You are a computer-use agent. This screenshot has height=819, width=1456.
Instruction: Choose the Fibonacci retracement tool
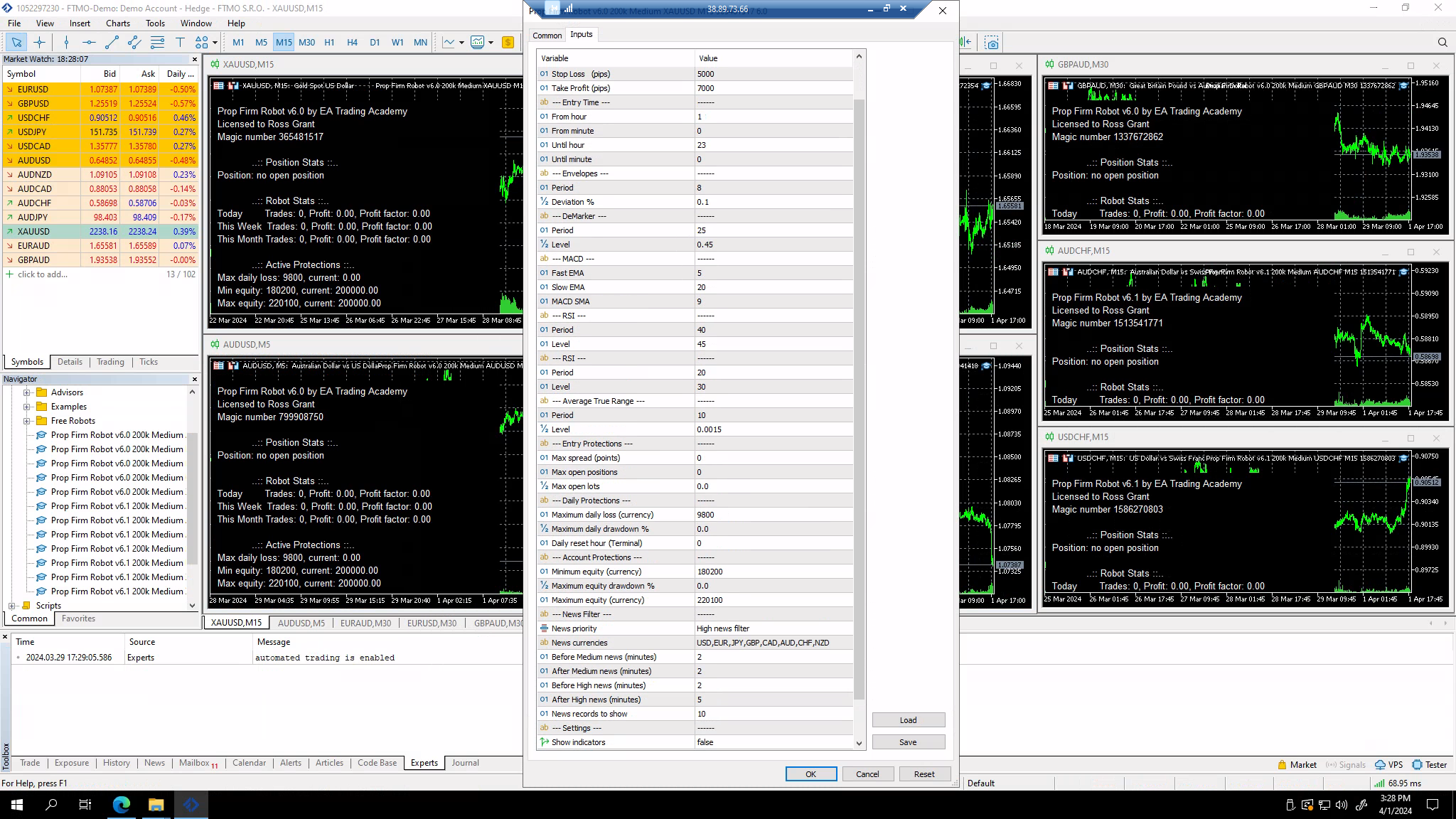(157, 42)
